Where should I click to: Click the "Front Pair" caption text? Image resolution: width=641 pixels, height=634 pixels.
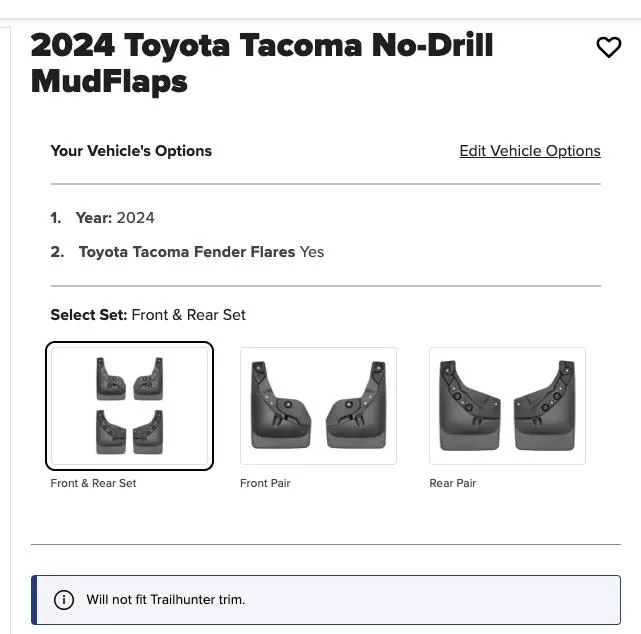coord(265,483)
